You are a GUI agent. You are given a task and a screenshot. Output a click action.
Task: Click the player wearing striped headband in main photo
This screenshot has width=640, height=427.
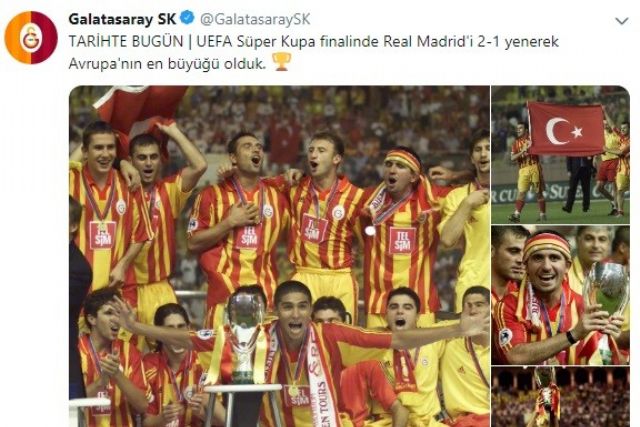400,229
